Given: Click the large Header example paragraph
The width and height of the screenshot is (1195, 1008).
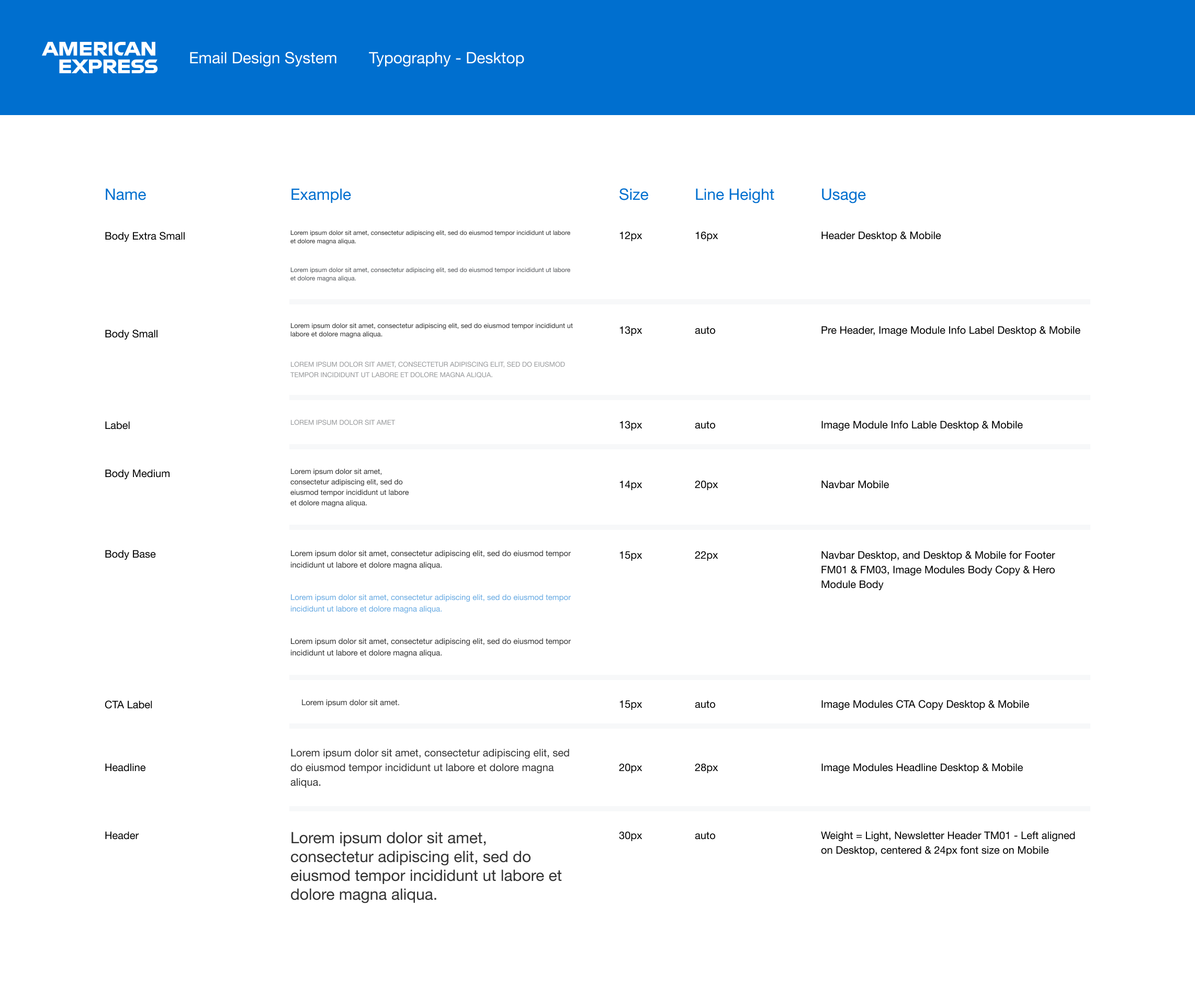Looking at the screenshot, I should pyautogui.click(x=426, y=866).
